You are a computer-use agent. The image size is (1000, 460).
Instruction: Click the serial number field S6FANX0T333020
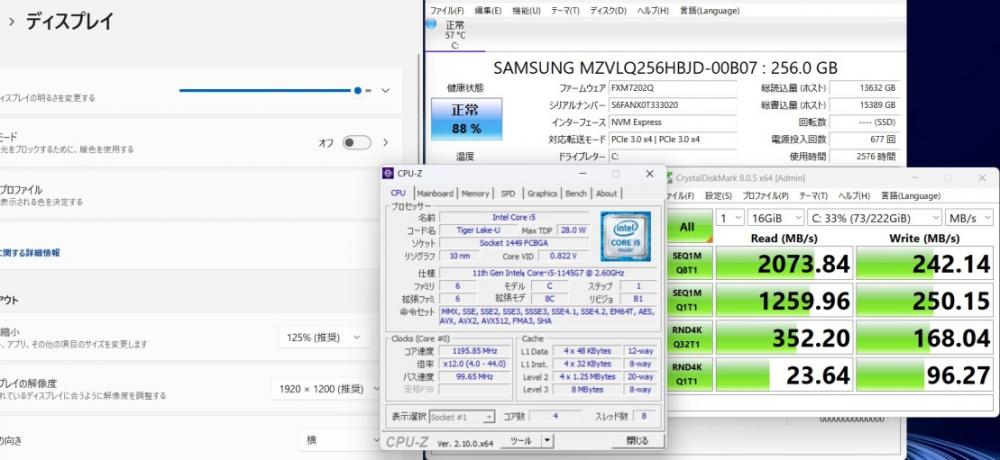[x=672, y=105]
